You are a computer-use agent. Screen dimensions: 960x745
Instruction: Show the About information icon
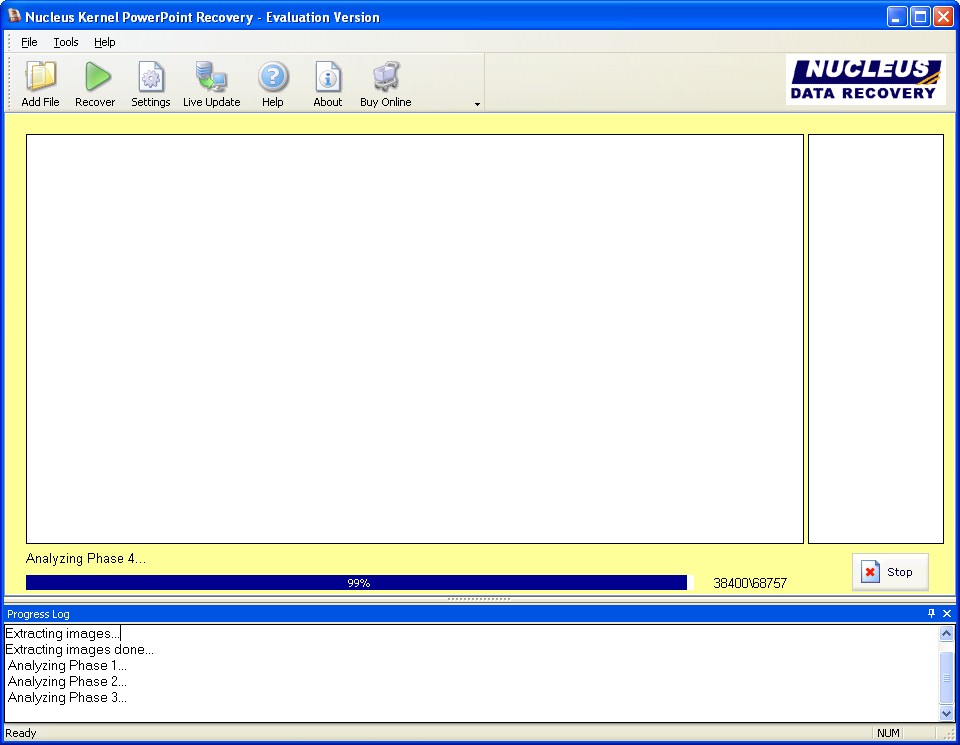pos(328,77)
